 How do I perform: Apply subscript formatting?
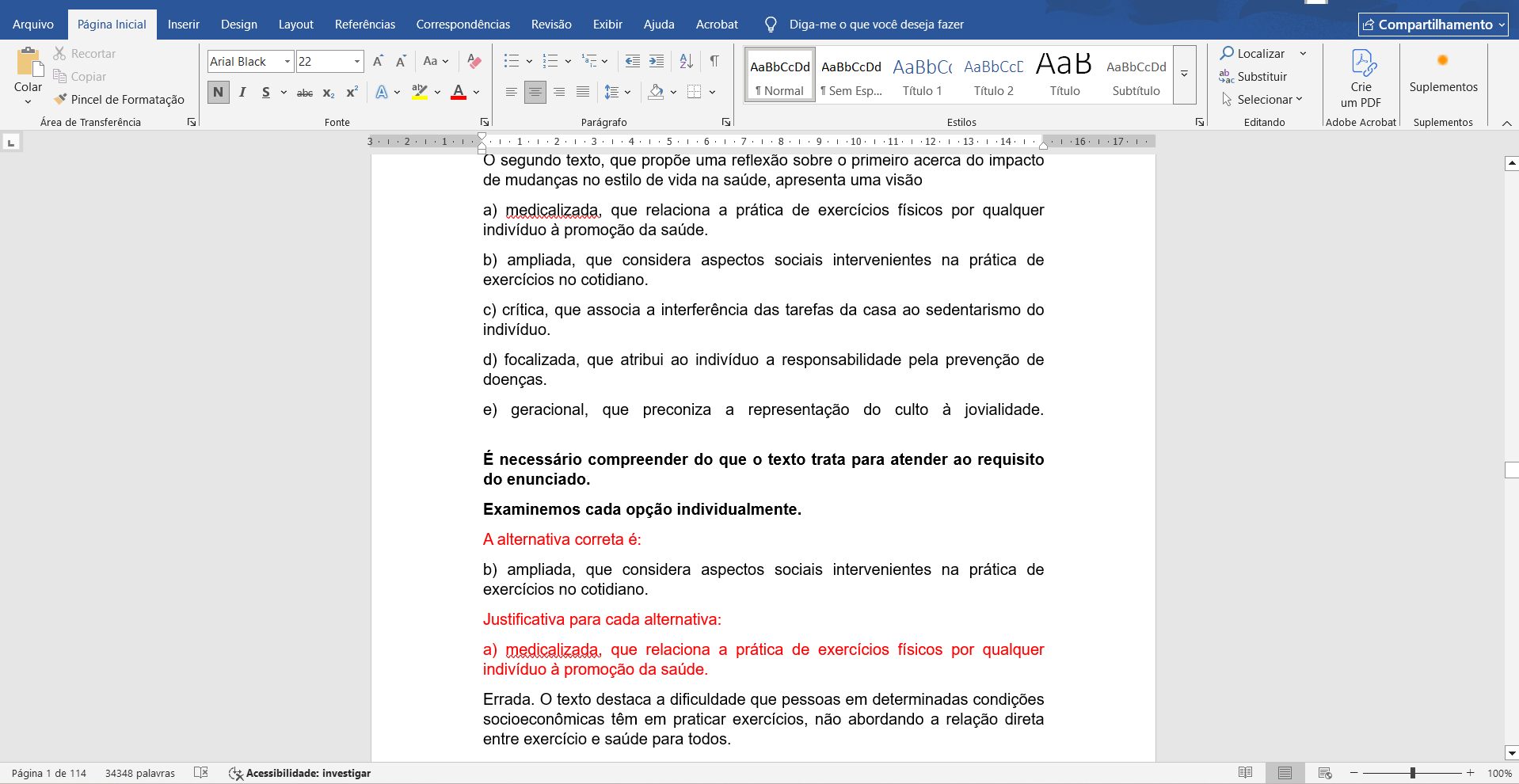click(329, 93)
